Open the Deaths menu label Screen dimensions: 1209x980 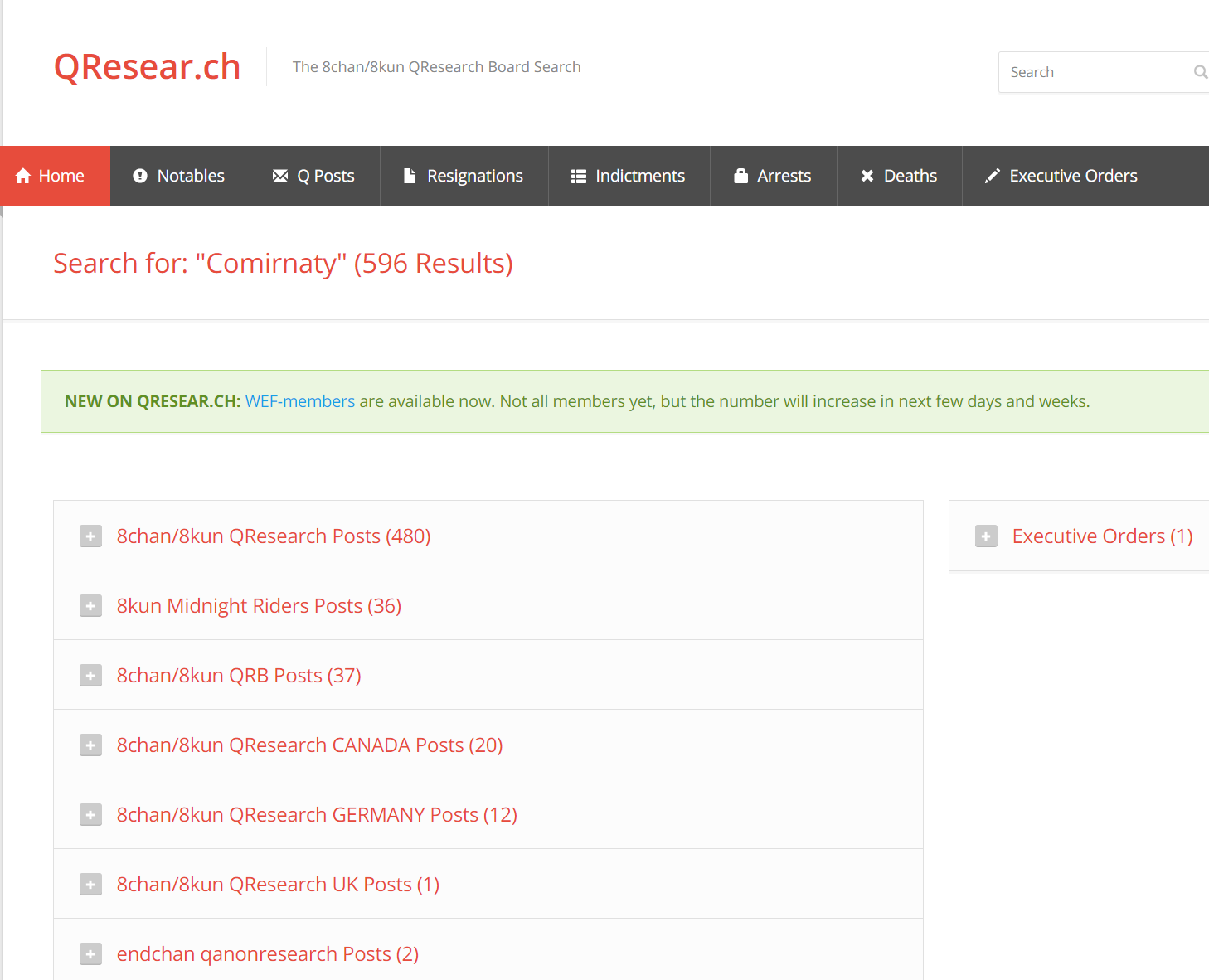pos(910,176)
